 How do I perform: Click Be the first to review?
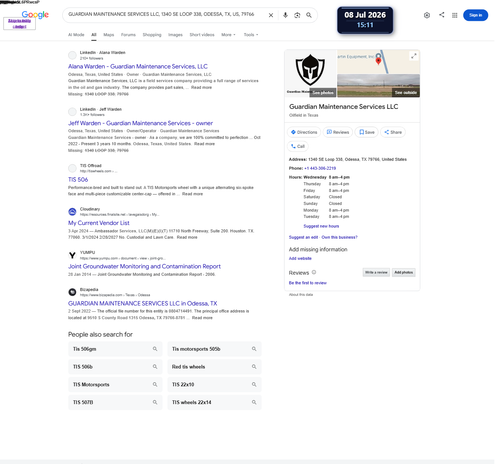308,283
